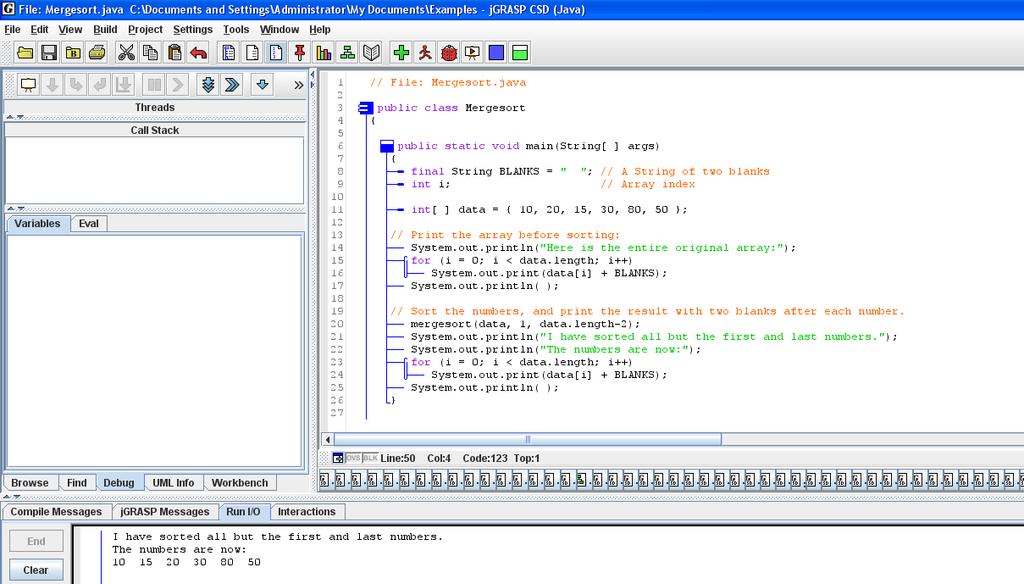Toggle the stacked blue down-chevrons debug icon
Viewport: 1024px width, 584px height.
point(208,84)
